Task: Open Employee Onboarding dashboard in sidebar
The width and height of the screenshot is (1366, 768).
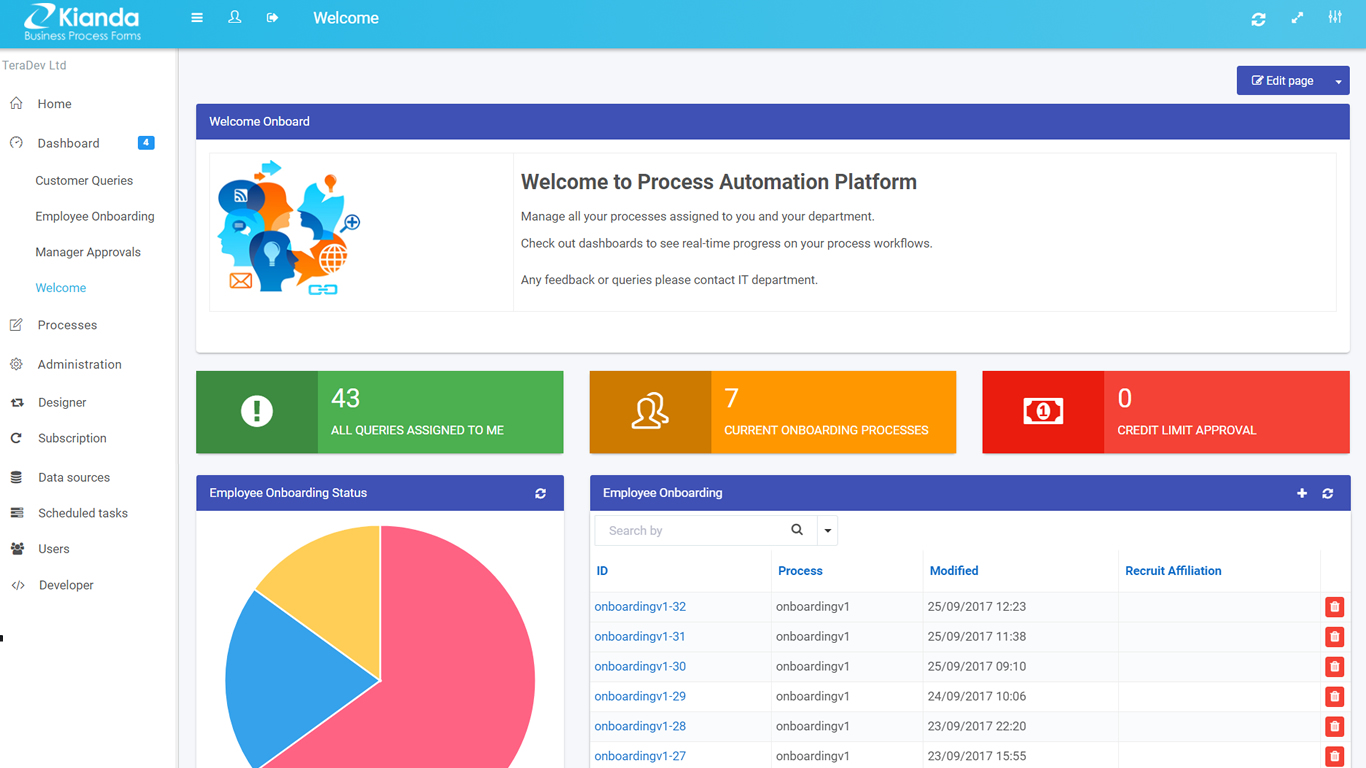Action: (95, 216)
